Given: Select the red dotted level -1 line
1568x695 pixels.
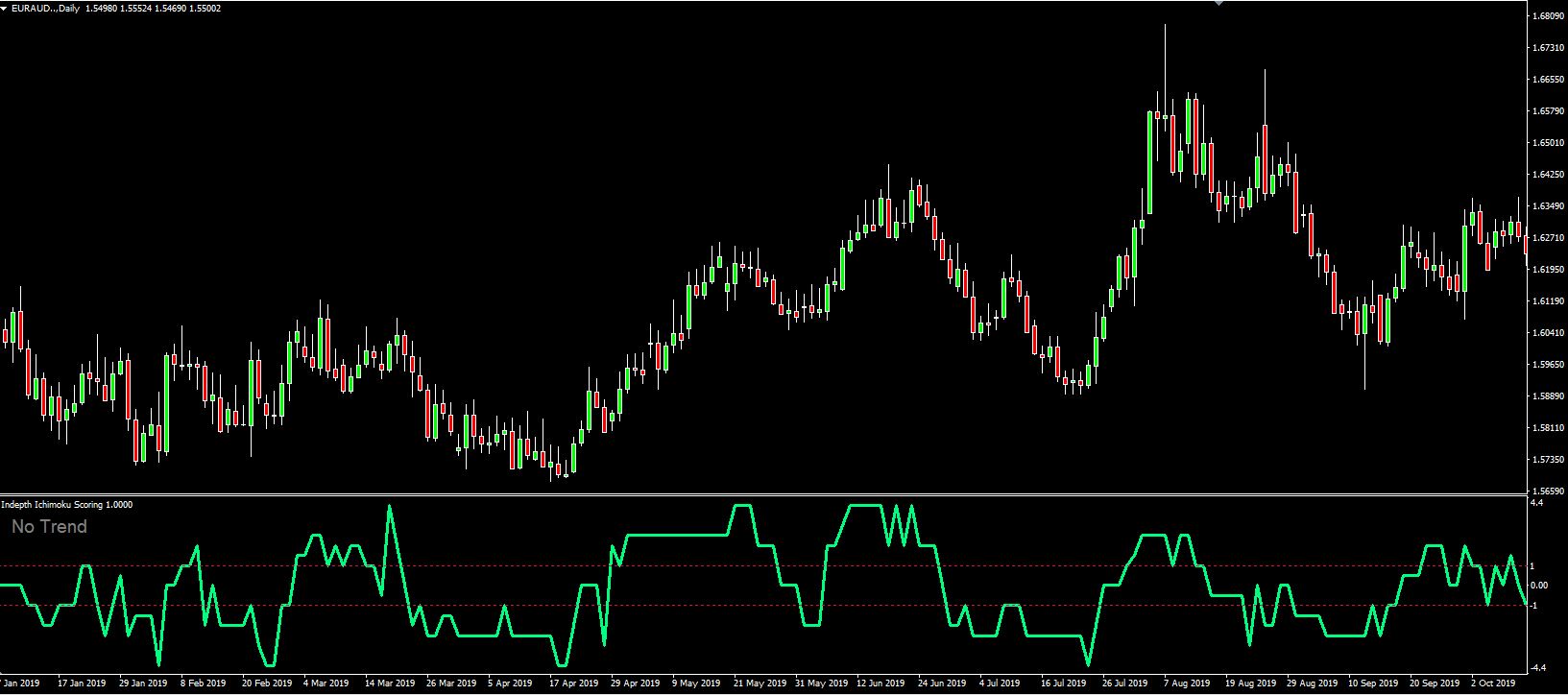Looking at the screenshot, I should (763, 606).
